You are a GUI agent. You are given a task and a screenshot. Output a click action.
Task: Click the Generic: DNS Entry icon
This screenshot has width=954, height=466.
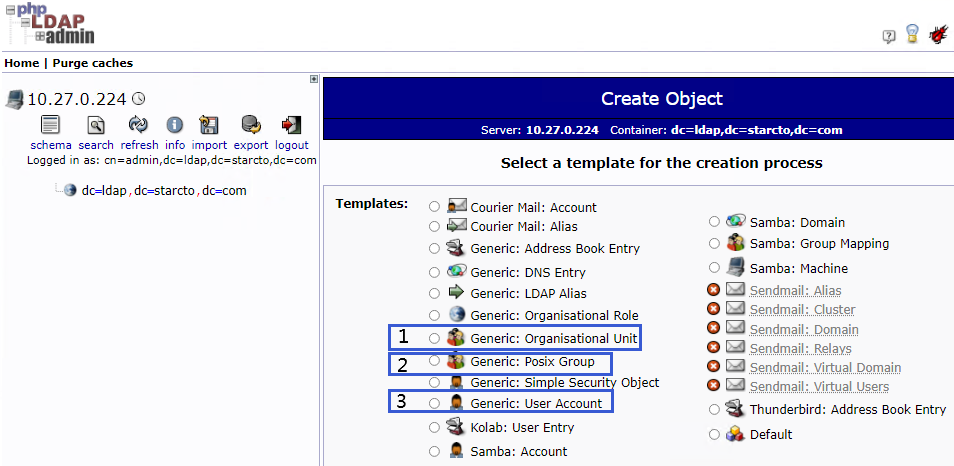(456, 271)
